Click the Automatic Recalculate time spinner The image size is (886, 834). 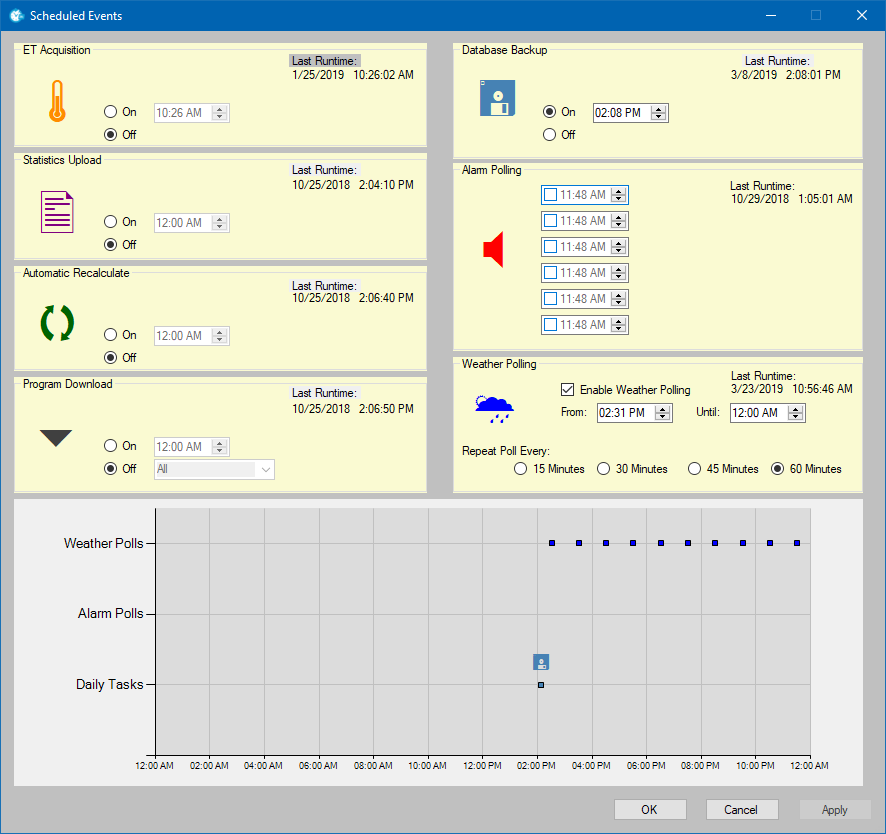(220, 336)
